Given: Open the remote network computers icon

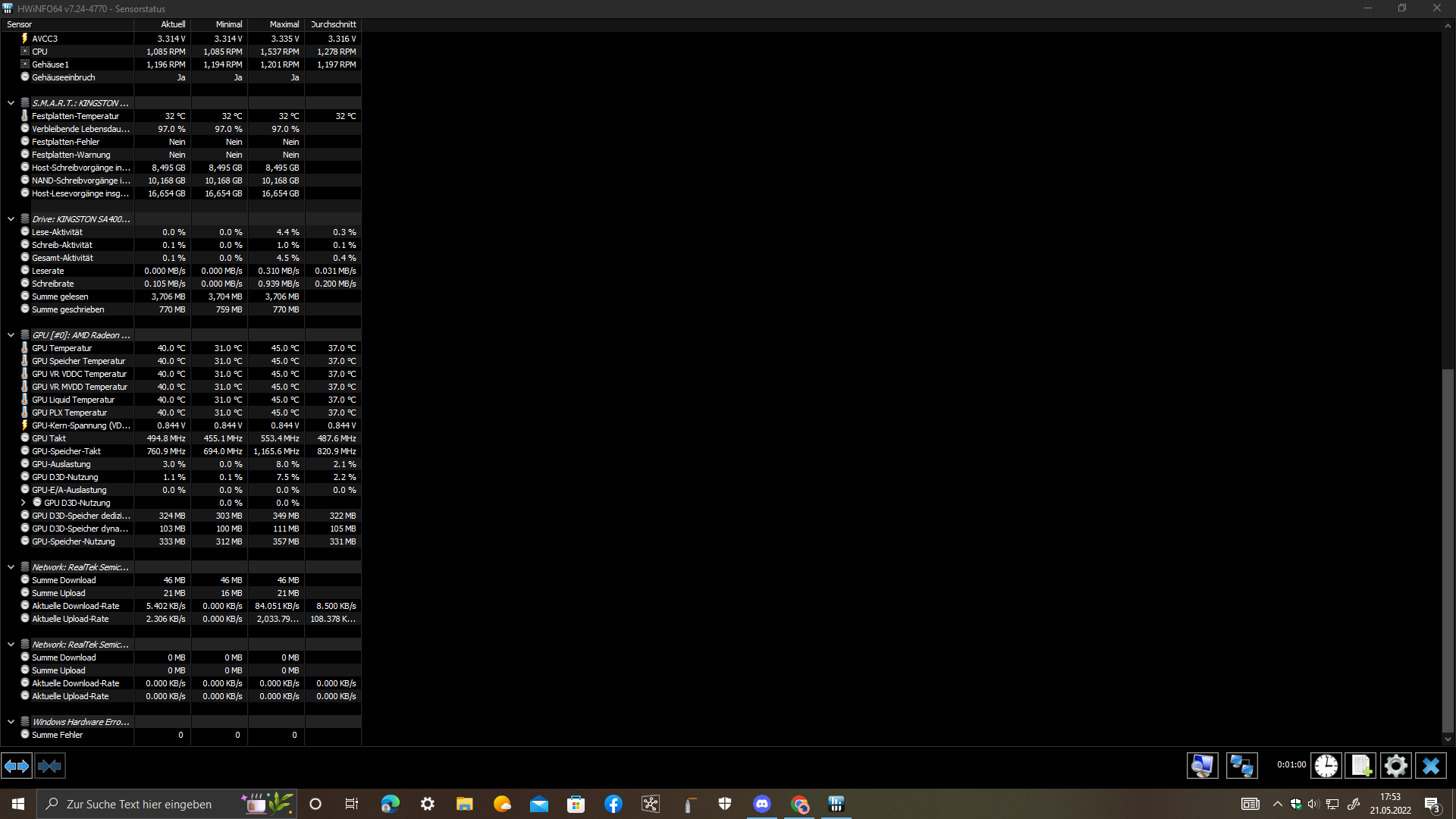Looking at the screenshot, I should [x=1241, y=766].
